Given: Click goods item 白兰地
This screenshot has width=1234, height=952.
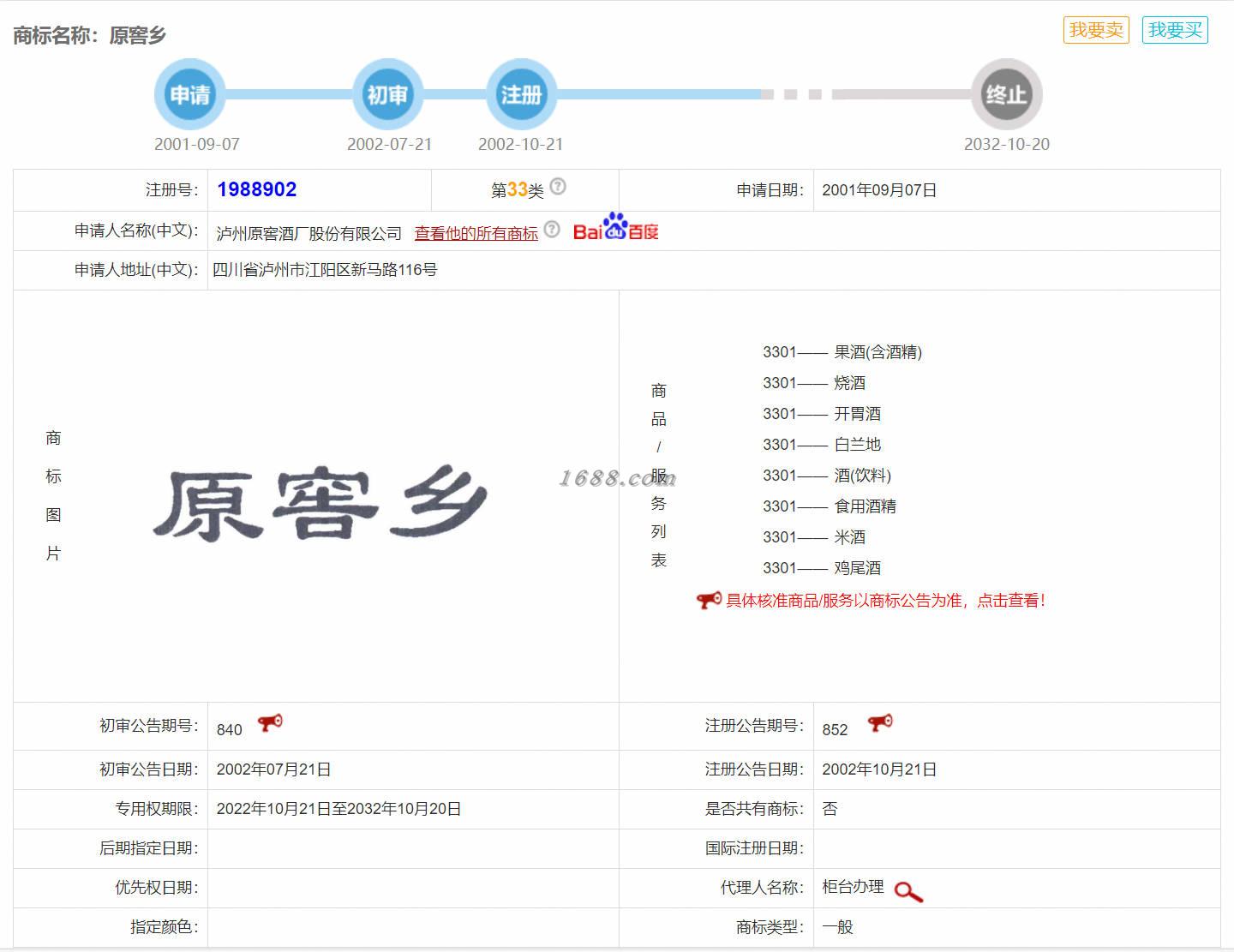Looking at the screenshot, I should pos(858,445).
